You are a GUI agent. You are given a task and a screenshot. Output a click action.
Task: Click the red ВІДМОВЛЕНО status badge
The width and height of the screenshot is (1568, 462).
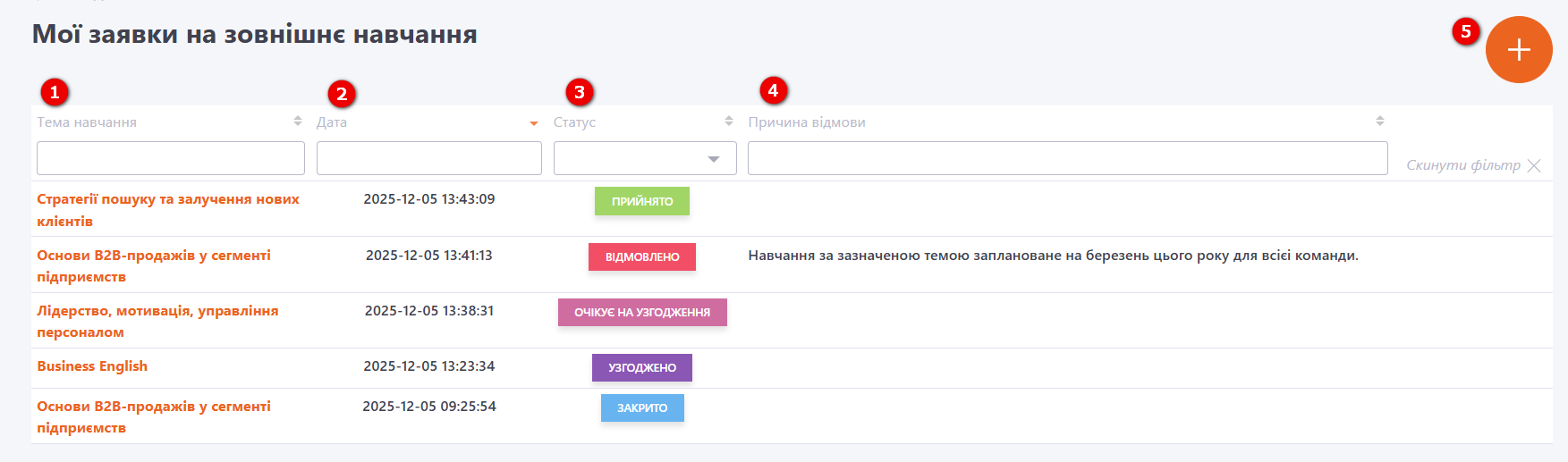click(x=642, y=257)
